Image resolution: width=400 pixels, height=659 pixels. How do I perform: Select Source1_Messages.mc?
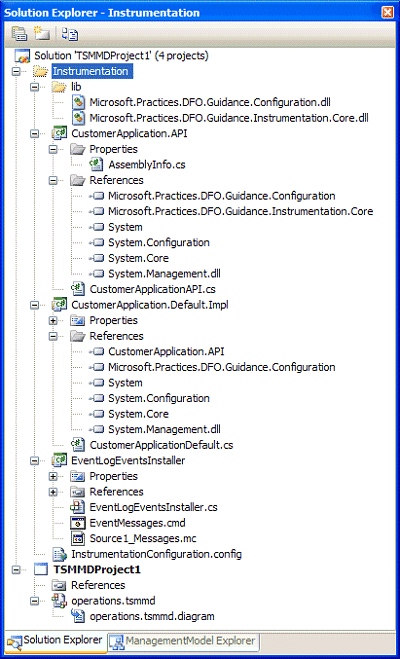[143, 538]
